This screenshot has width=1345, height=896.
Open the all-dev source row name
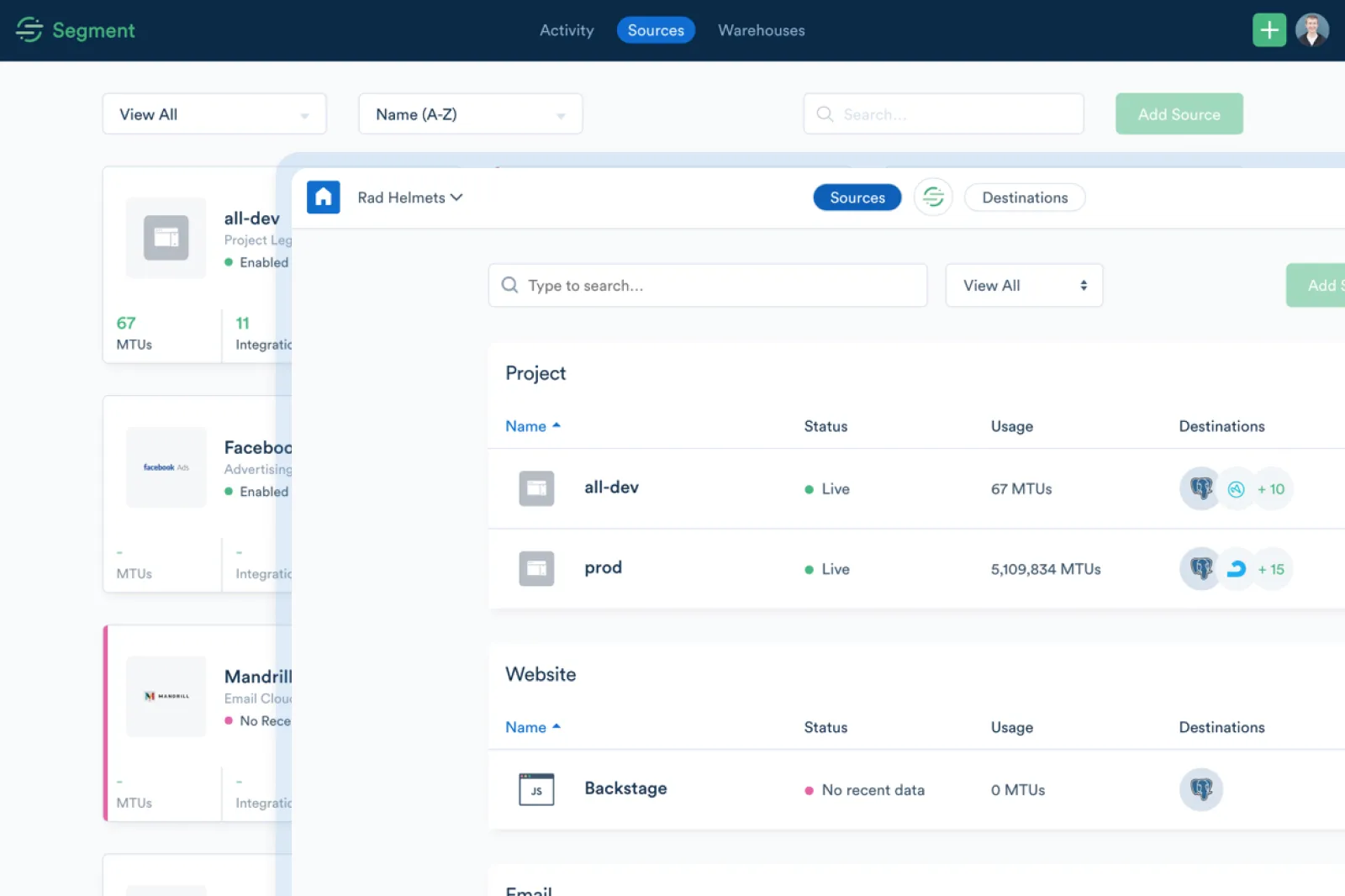(x=611, y=488)
